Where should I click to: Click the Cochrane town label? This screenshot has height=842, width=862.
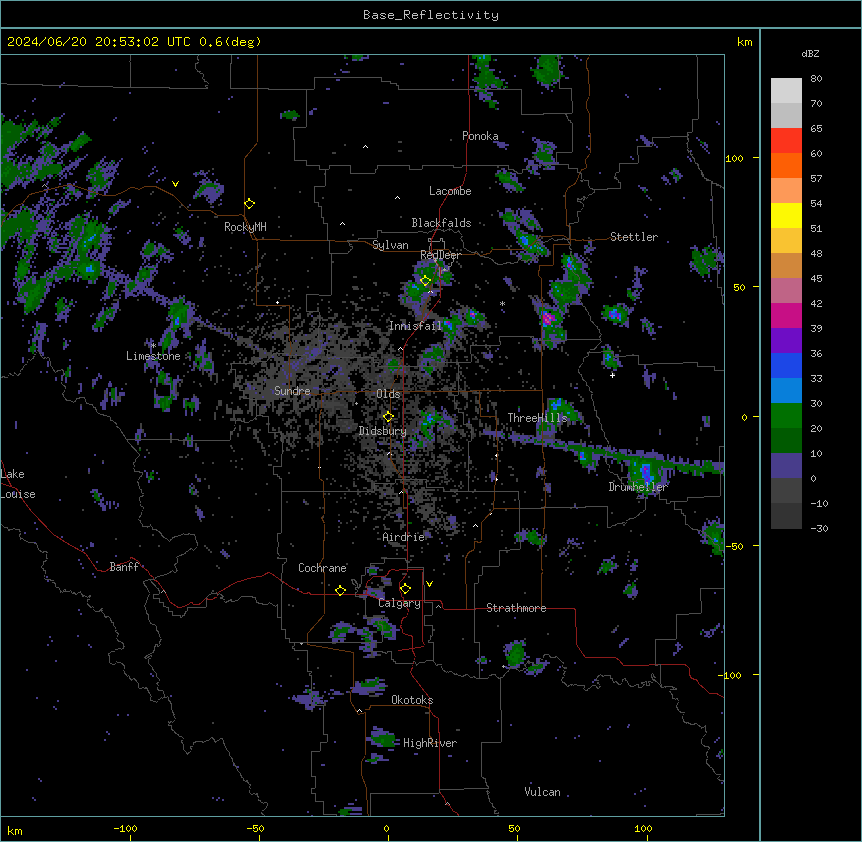[x=322, y=568]
